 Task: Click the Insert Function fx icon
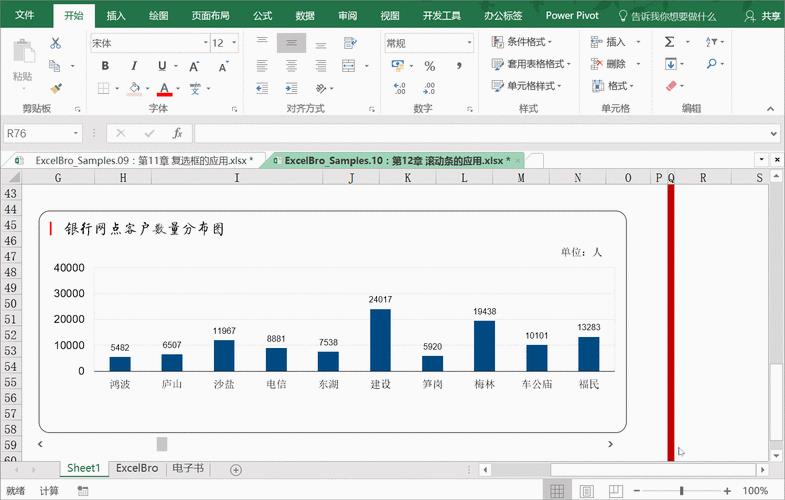pyautogui.click(x=177, y=133)
